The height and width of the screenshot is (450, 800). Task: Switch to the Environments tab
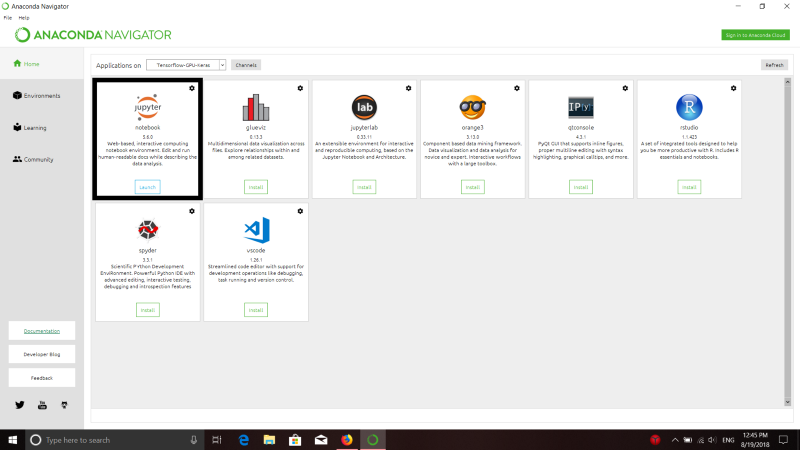pos(42,96)
